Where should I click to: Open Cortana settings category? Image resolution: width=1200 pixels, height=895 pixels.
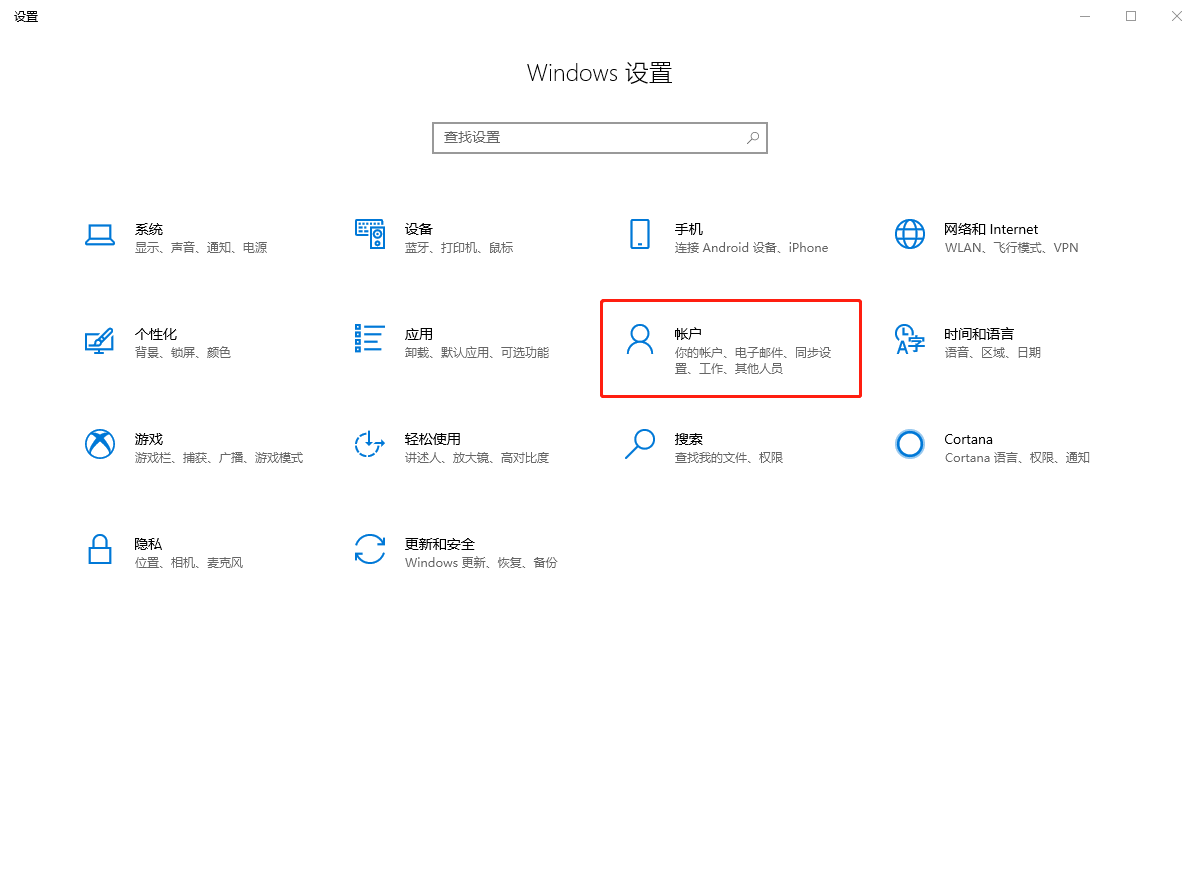(x=968, y=447)
